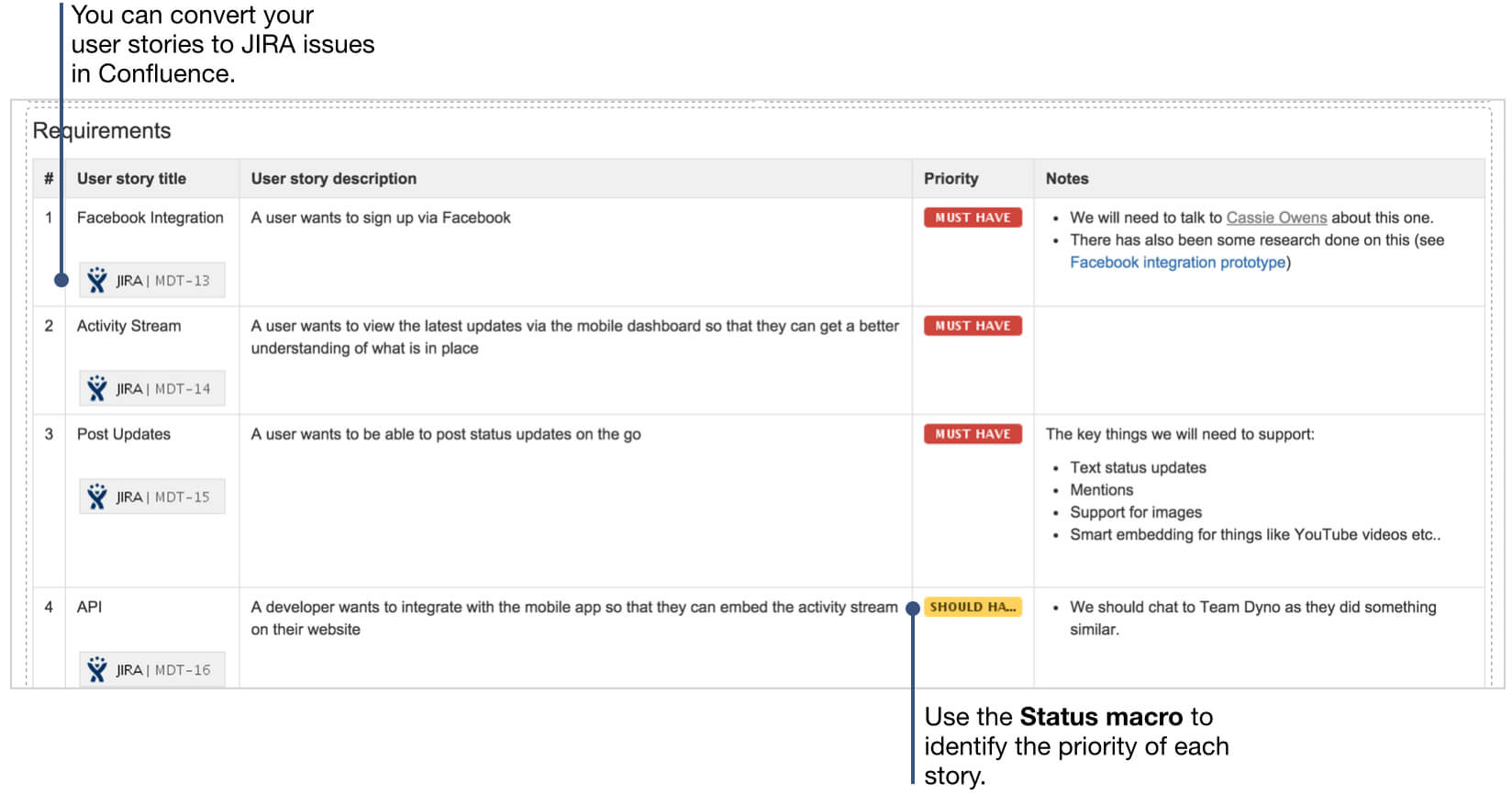This screenshot has height=795, width=1512.
Task: Click the User story title column header
Action: [x=131, y=179]
